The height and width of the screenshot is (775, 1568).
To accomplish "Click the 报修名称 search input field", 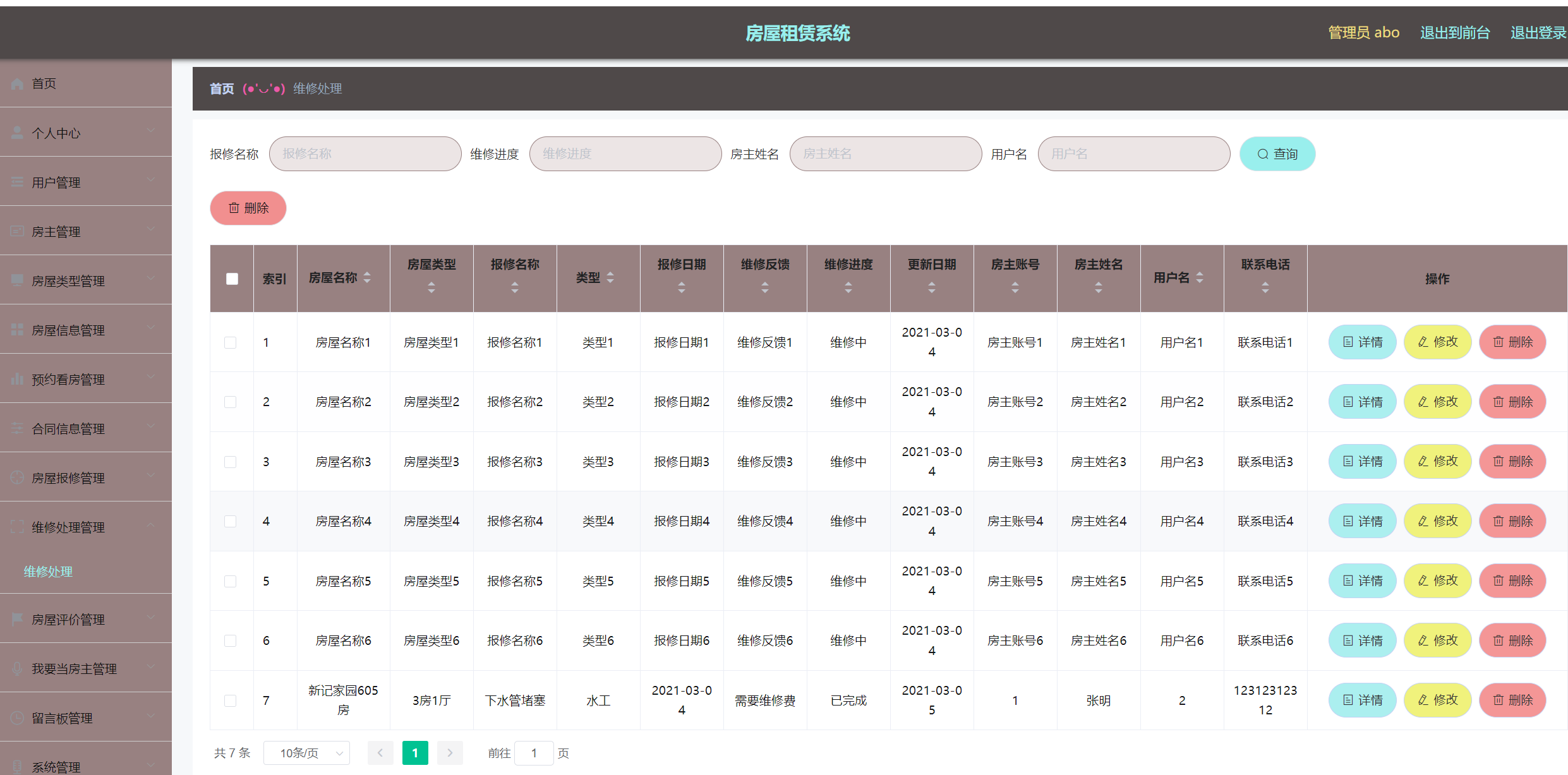I will 365,154.
